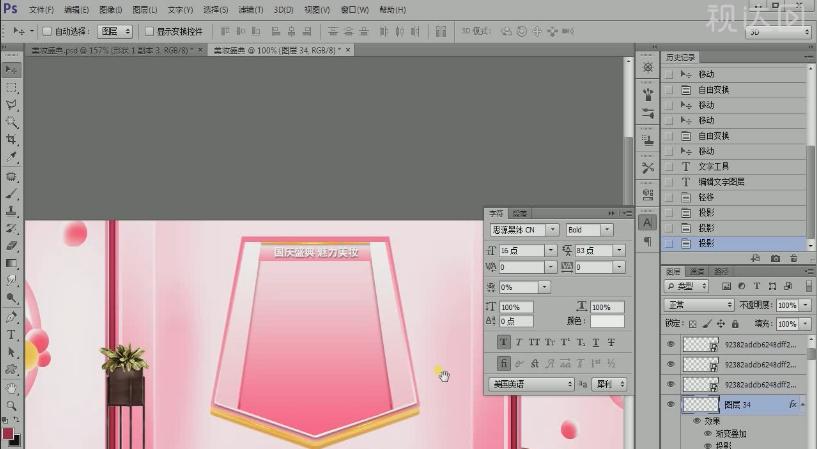
Task: Toggle All Caps in Character panel
Action: click(534, 342)
